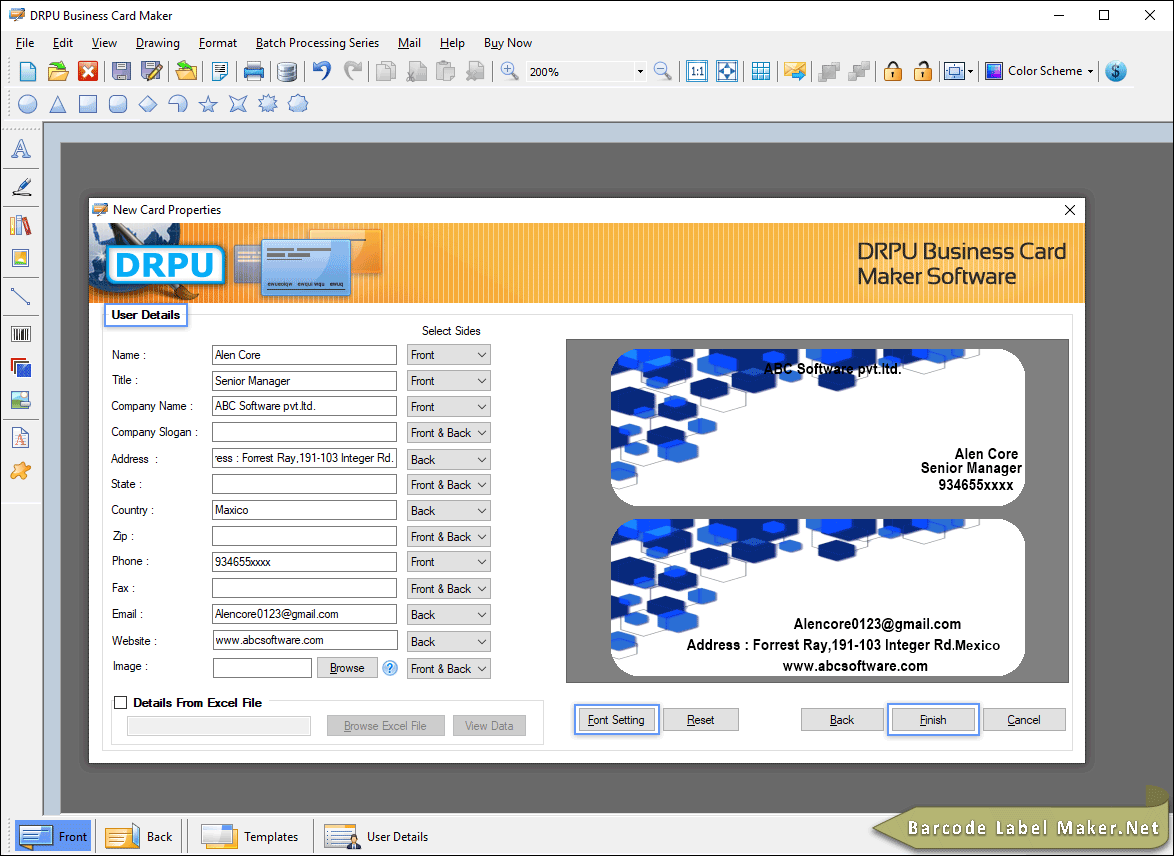This screenshot has height=856, width=1174.
Task: Open Select Sides dropdown for Company Name
Action: coord(448,407)
